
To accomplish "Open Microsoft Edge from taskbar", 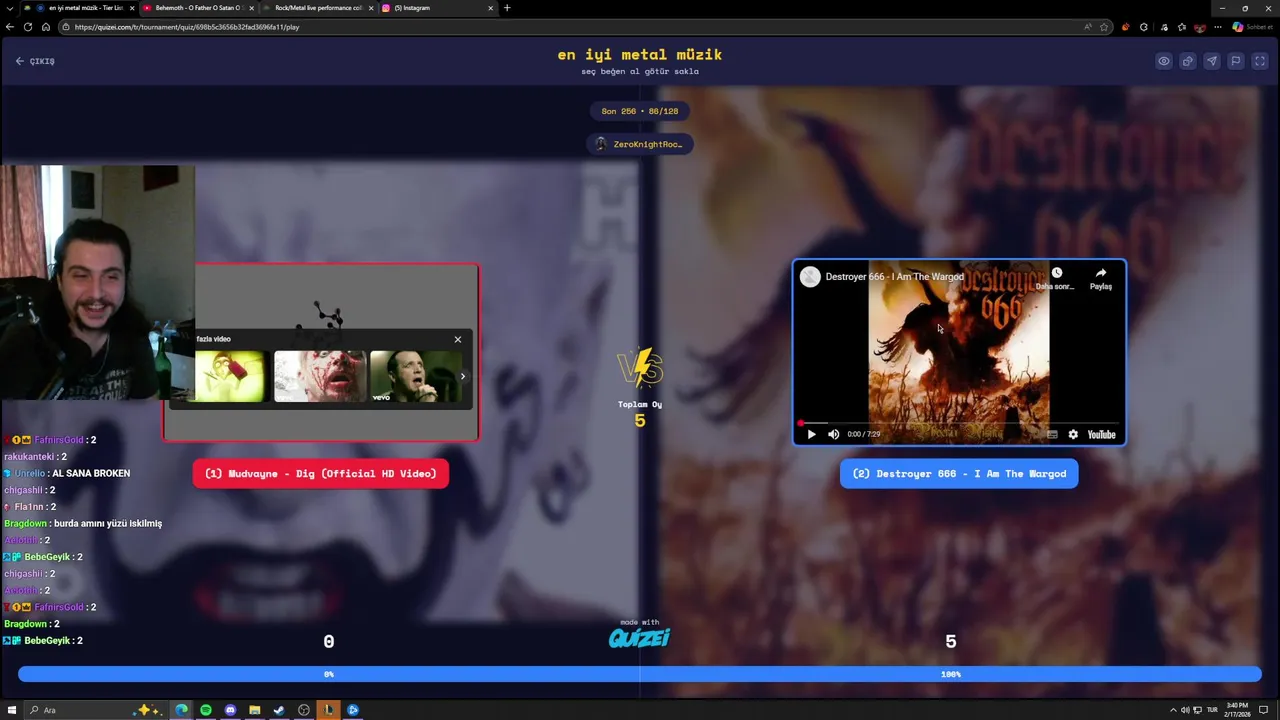I will click(182, 710).
